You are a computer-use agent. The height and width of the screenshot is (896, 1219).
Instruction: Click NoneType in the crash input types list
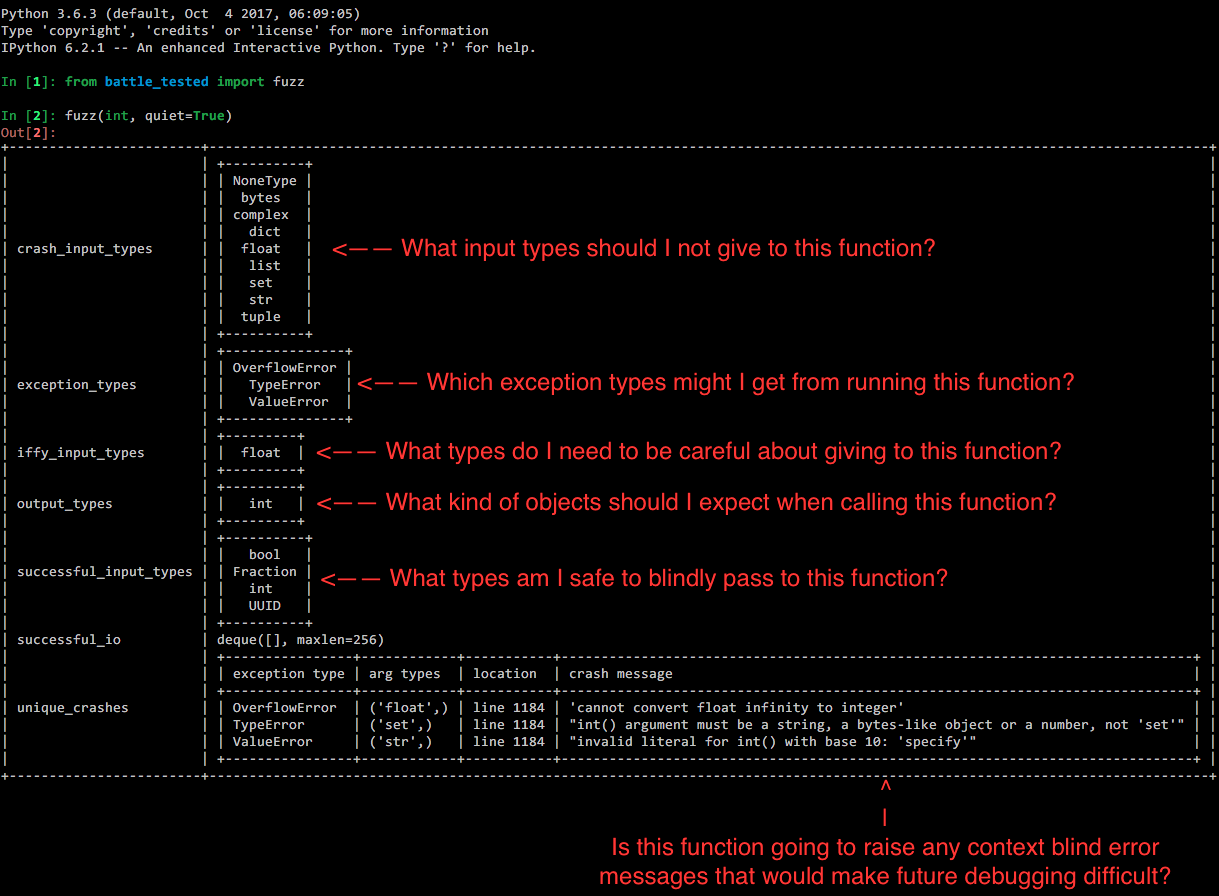(x=264, y=181)
